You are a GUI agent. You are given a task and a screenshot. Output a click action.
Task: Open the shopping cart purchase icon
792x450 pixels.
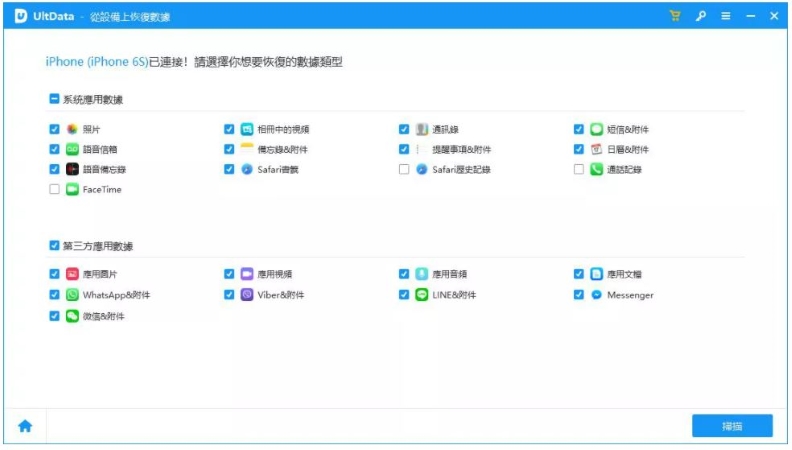675,16
